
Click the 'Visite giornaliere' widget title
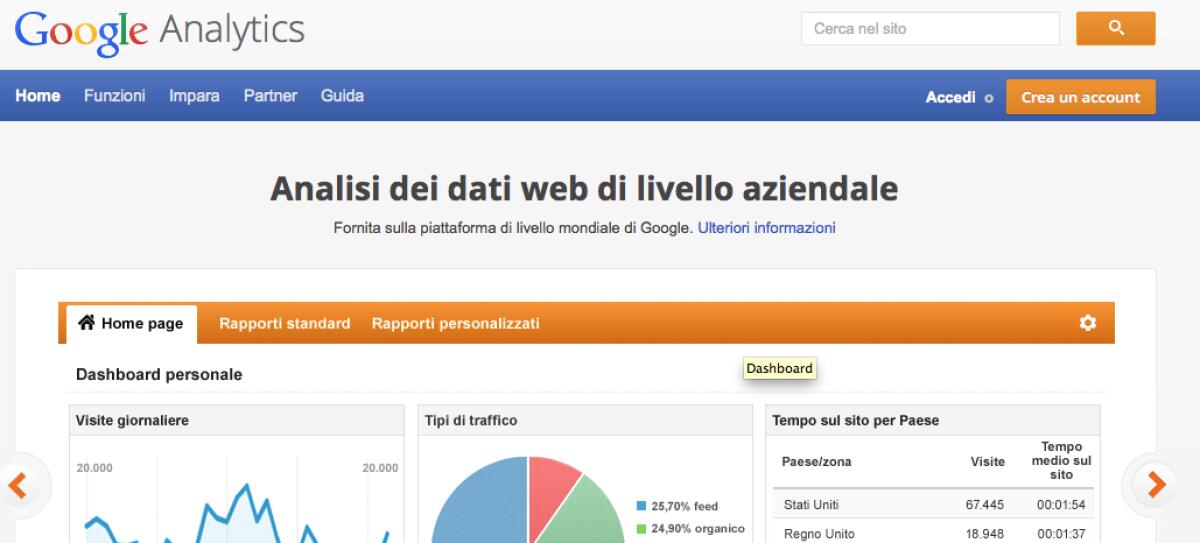tap(132, 421)
